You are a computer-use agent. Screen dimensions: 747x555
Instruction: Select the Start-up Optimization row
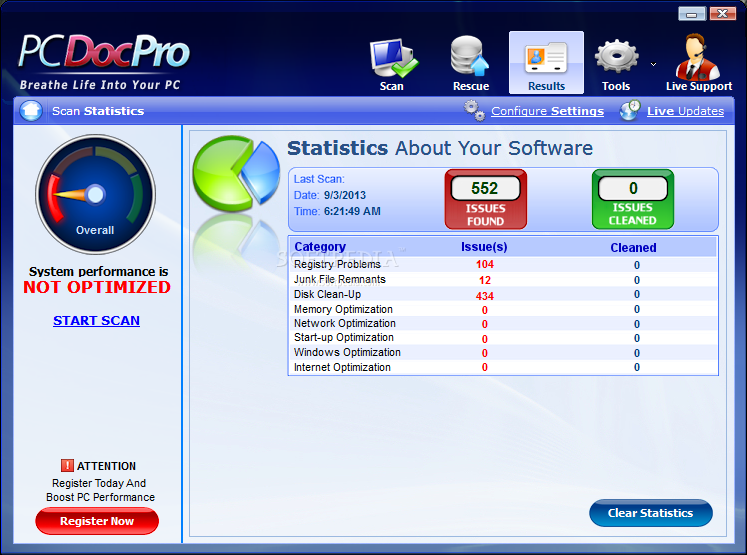503,338
